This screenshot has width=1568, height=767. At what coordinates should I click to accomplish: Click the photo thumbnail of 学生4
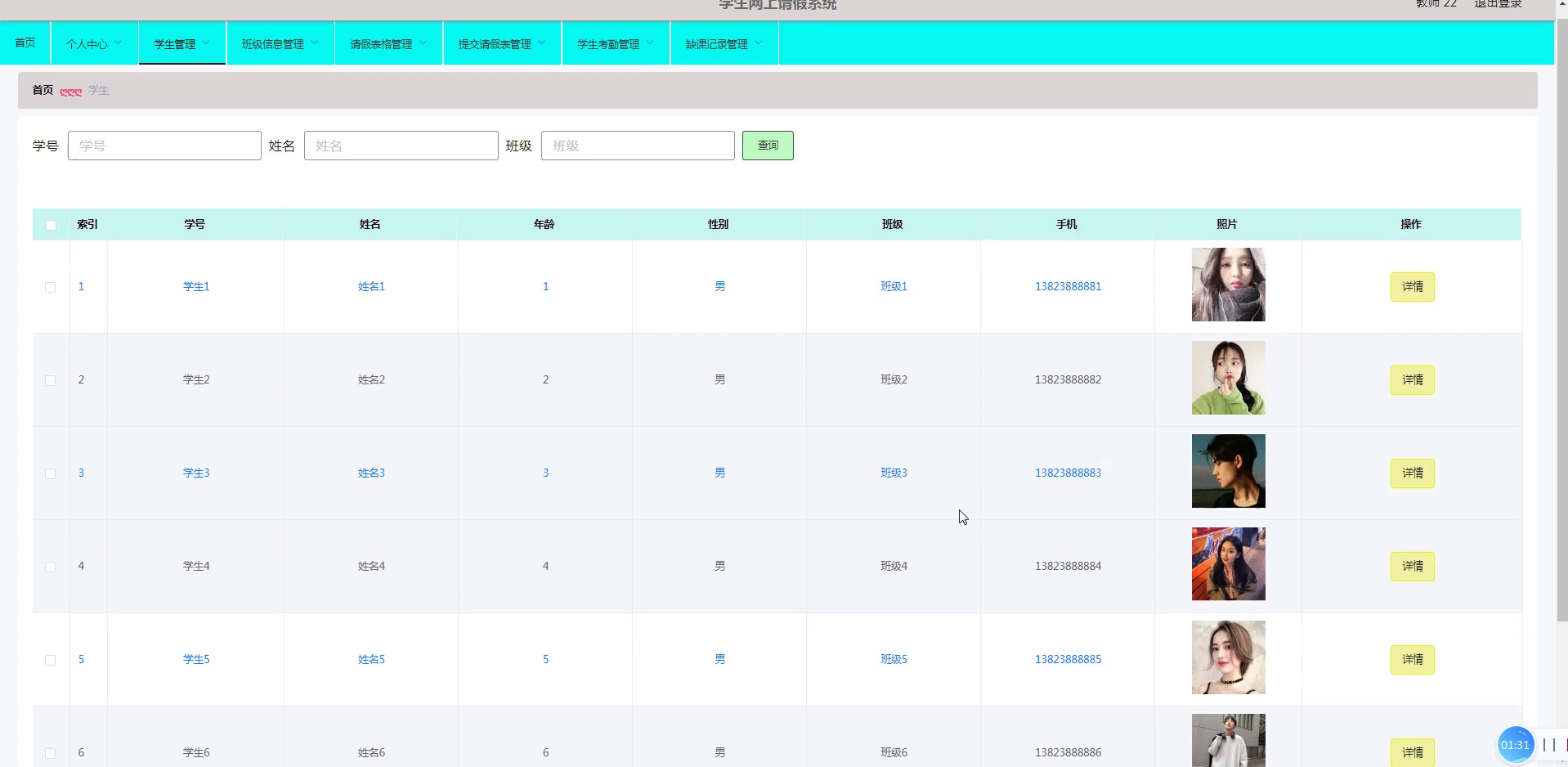pos(1228,564)
